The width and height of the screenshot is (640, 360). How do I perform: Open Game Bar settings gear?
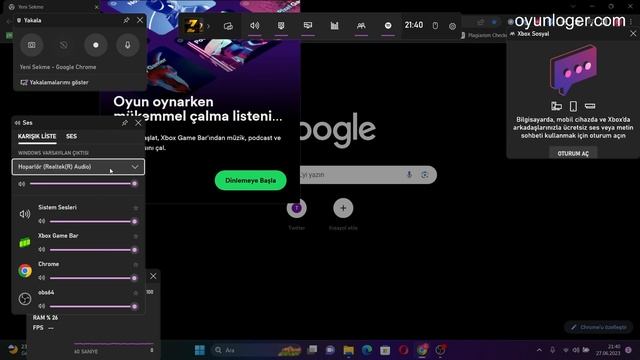452,26
